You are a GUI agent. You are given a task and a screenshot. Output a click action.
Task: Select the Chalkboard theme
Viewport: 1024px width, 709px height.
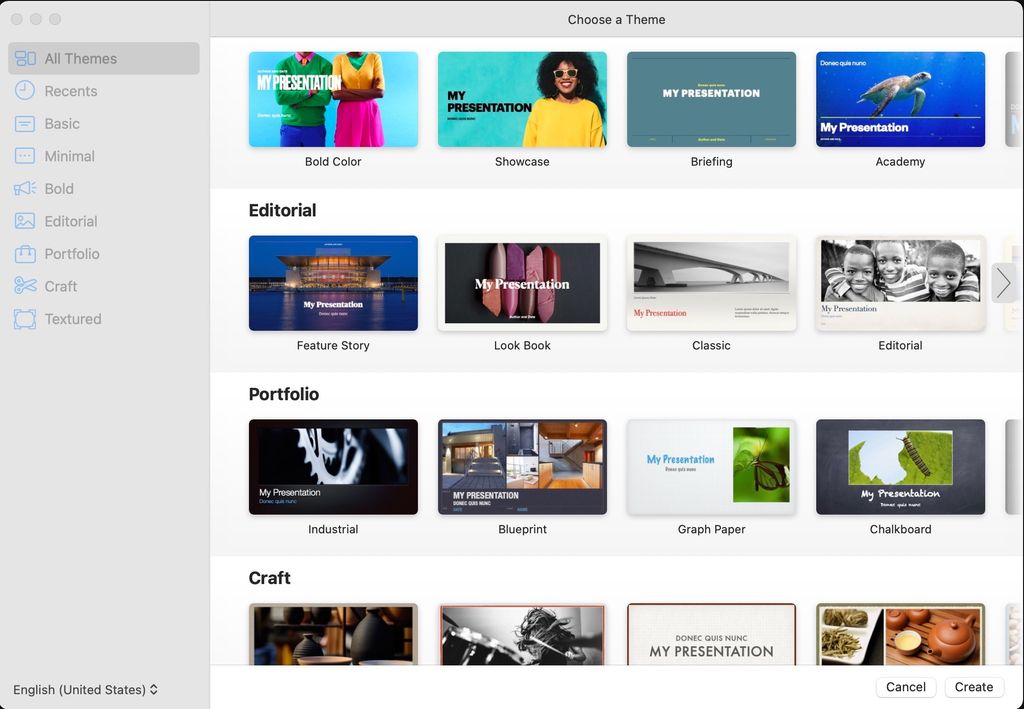(900, 467)
